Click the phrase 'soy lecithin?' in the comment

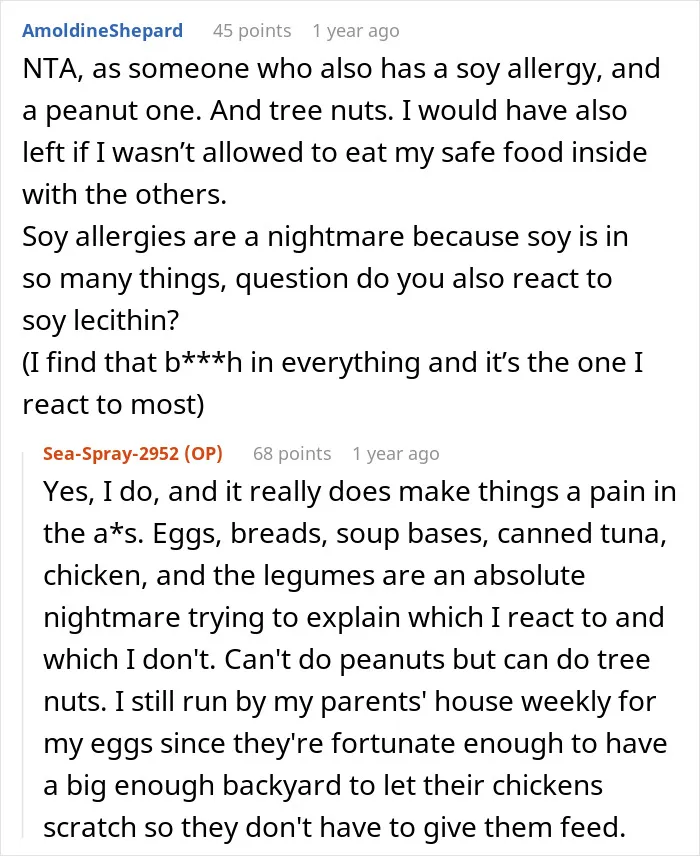(x=100, y=321)
